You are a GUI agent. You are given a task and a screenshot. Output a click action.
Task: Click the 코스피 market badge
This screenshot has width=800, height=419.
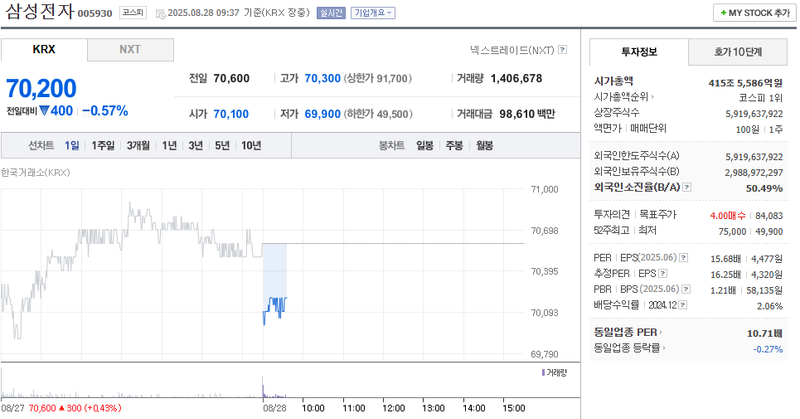tap(133, 13)
